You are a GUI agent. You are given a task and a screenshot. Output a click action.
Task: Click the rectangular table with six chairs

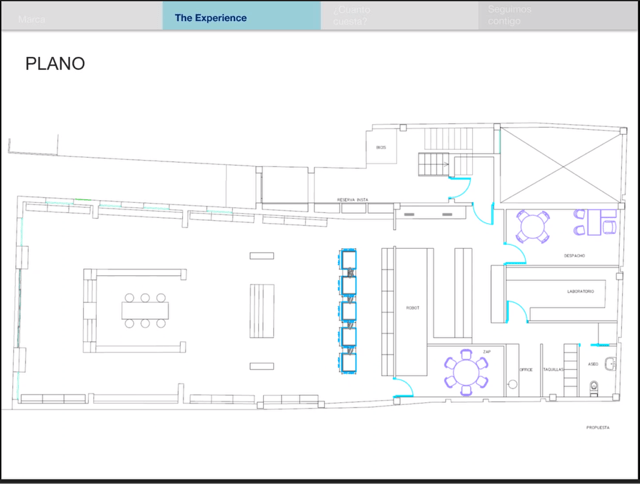(146, 310)
